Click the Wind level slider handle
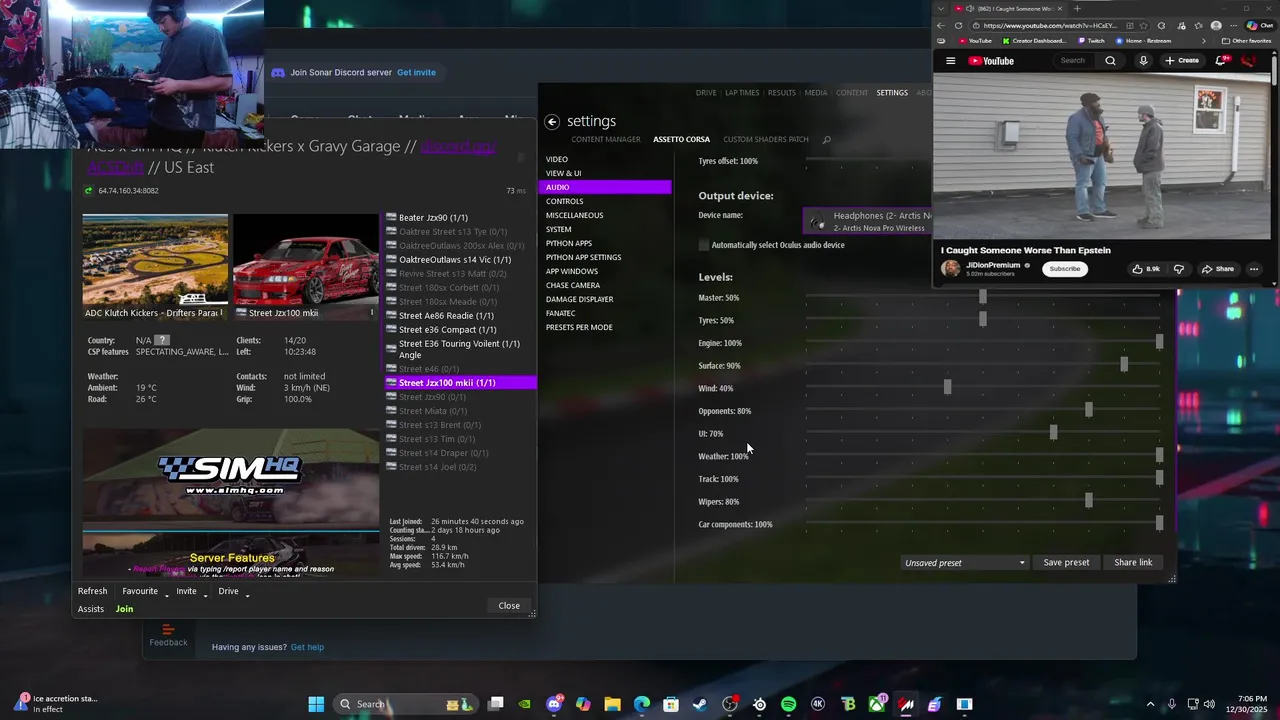This screenshot has height=720, width=1280. [947, 387]
